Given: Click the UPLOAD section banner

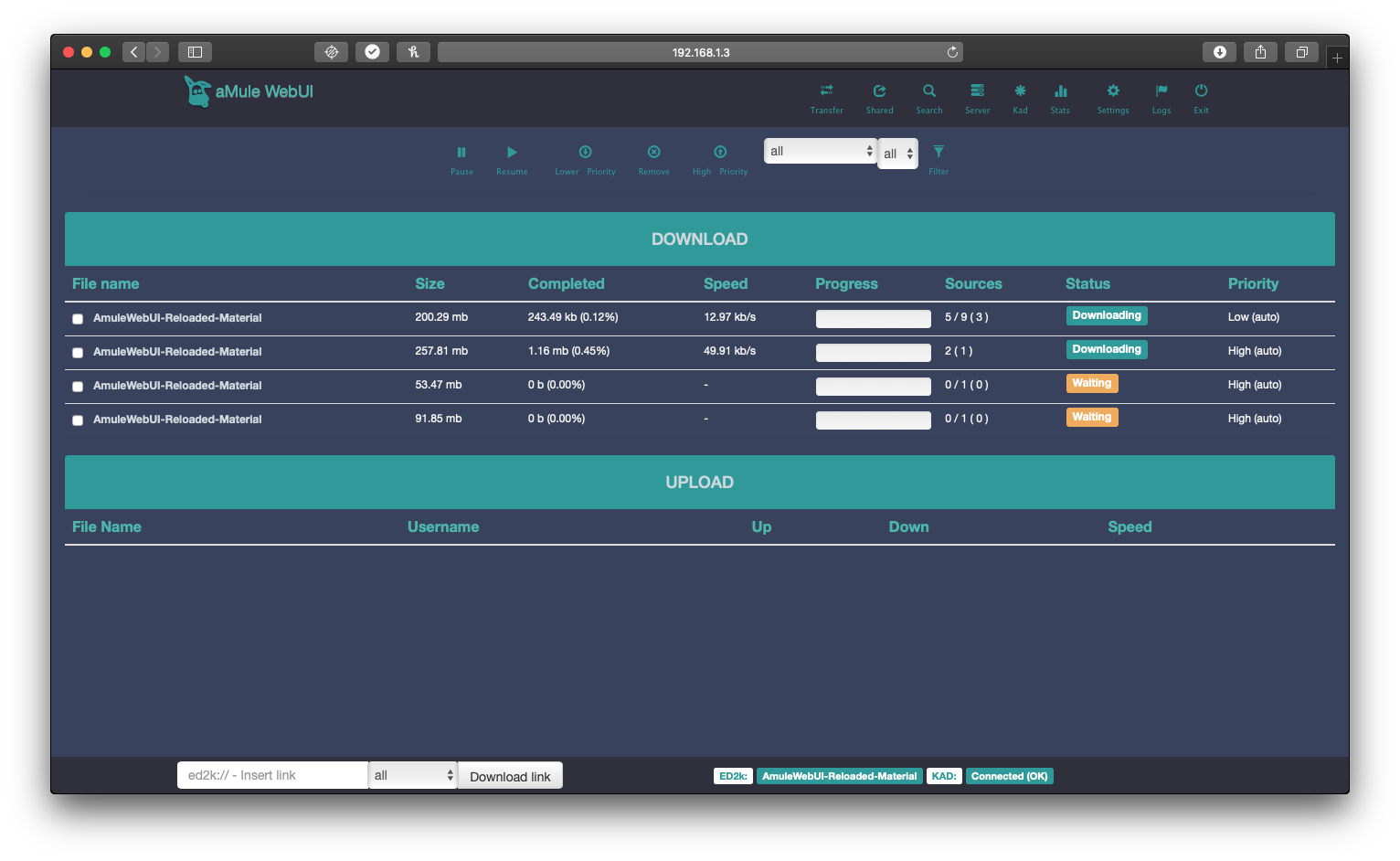Looking at the screenshot, I should [x=700, y=483].
